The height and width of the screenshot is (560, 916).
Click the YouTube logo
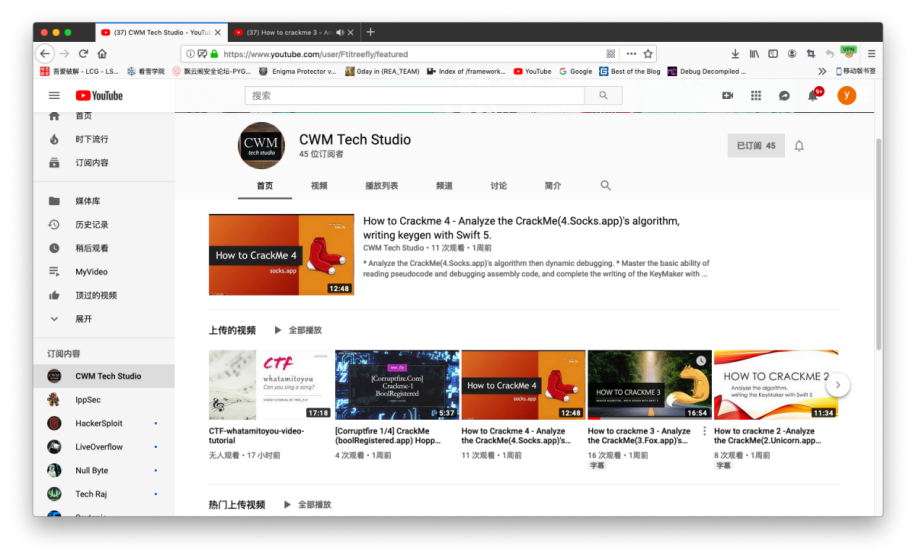(x=99, y=96)
